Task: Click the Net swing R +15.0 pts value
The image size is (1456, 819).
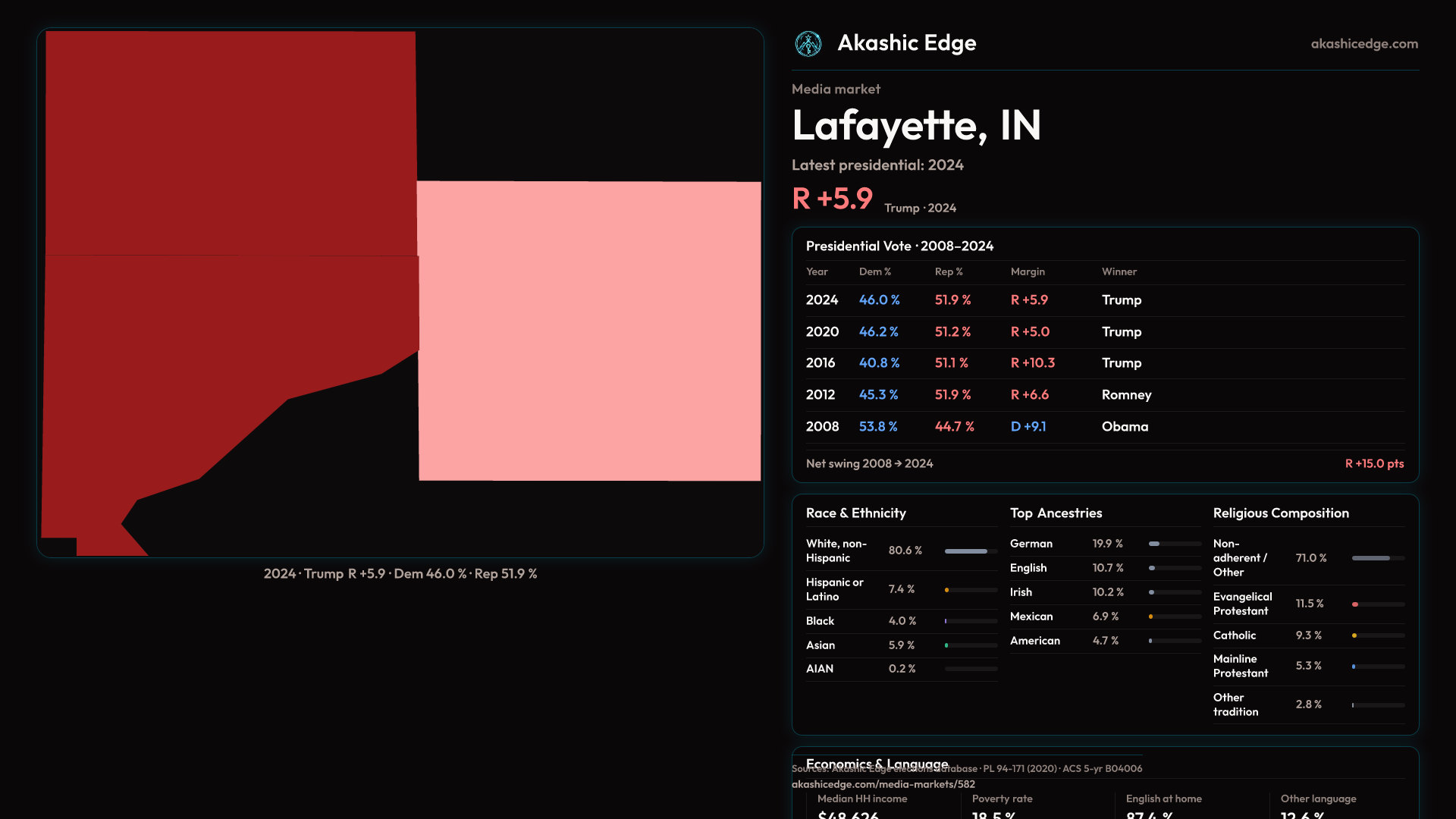Action: coord(1373,463)
